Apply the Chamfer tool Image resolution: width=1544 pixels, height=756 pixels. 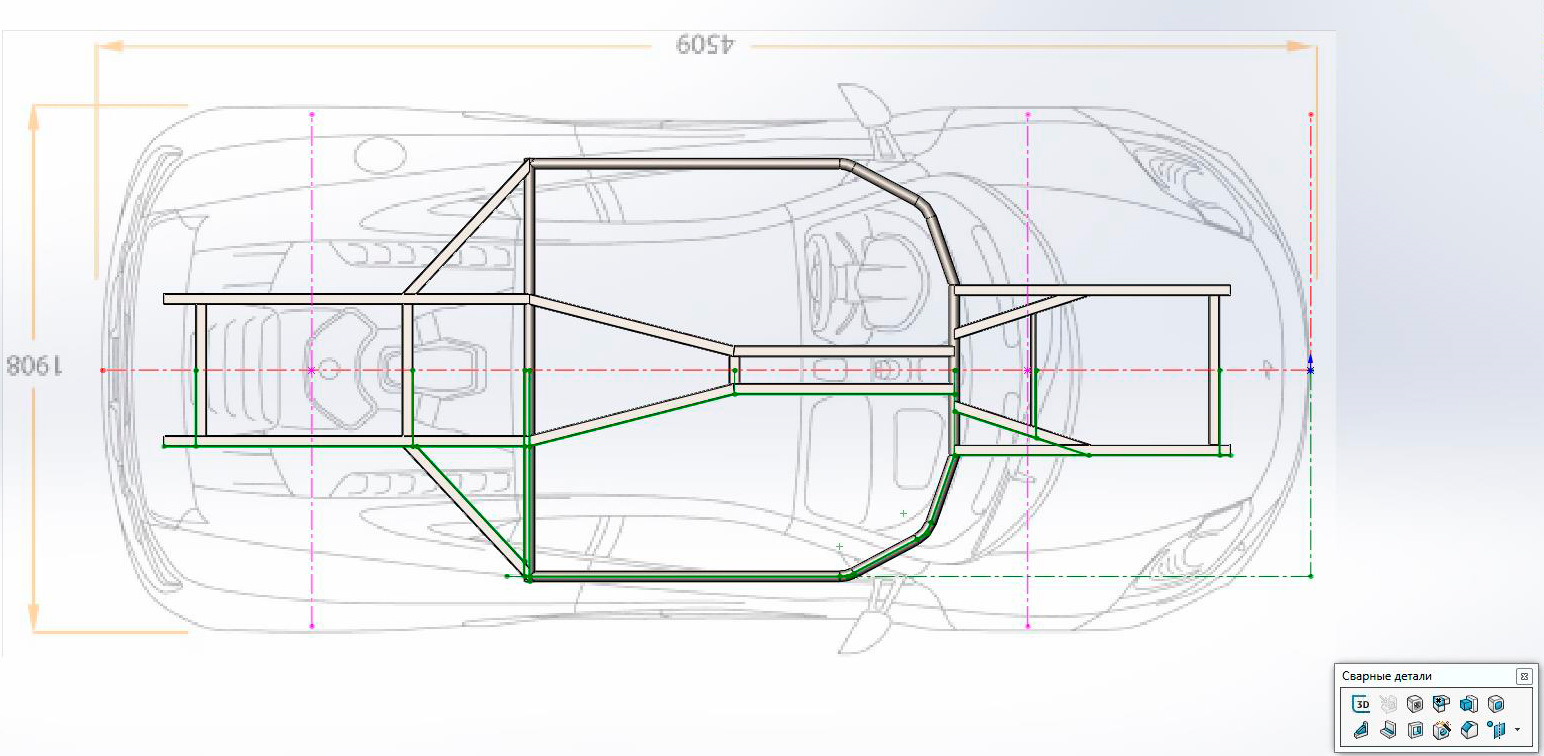click(1469, 730)
